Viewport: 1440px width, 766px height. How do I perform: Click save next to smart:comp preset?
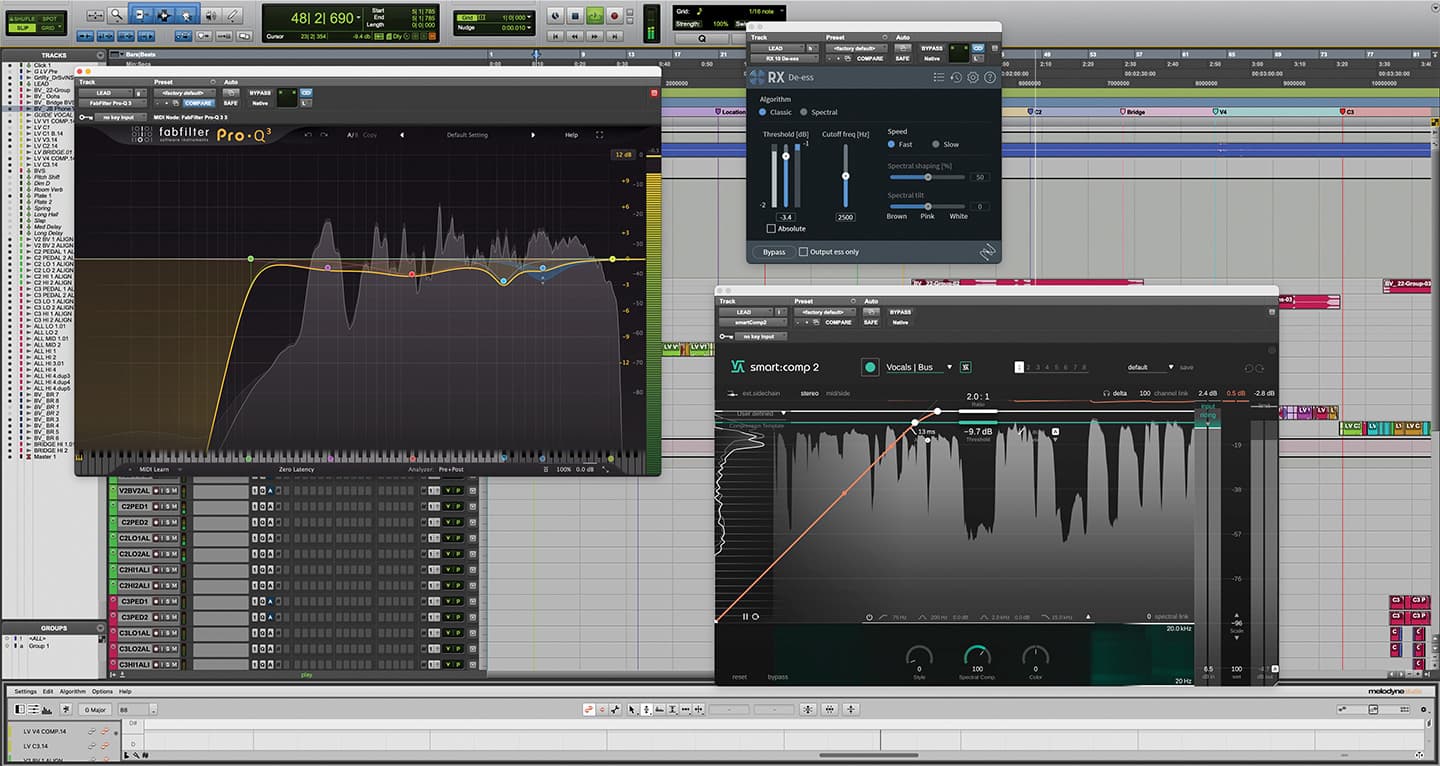1186,367
